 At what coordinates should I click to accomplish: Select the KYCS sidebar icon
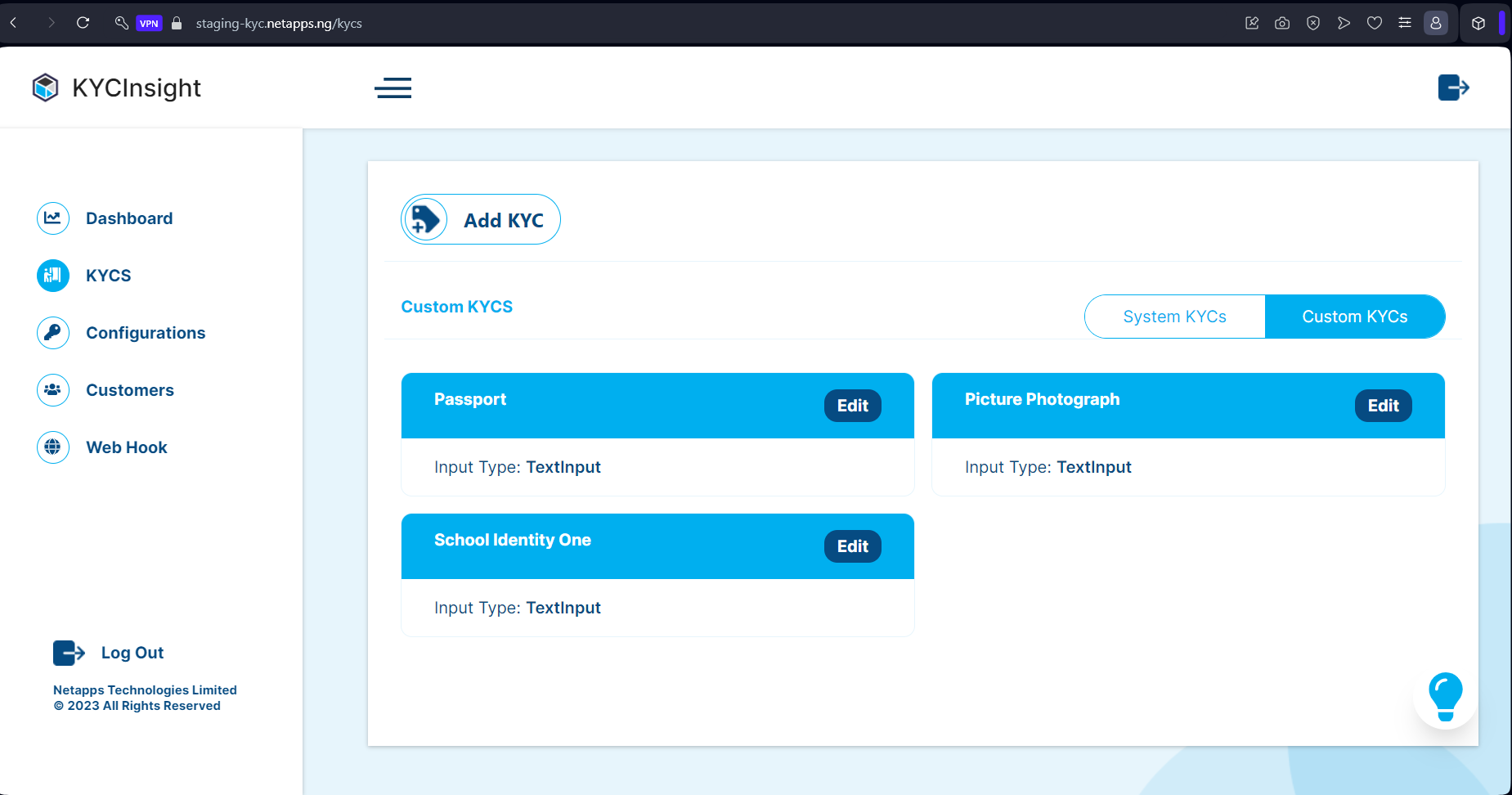coord(53,276)
